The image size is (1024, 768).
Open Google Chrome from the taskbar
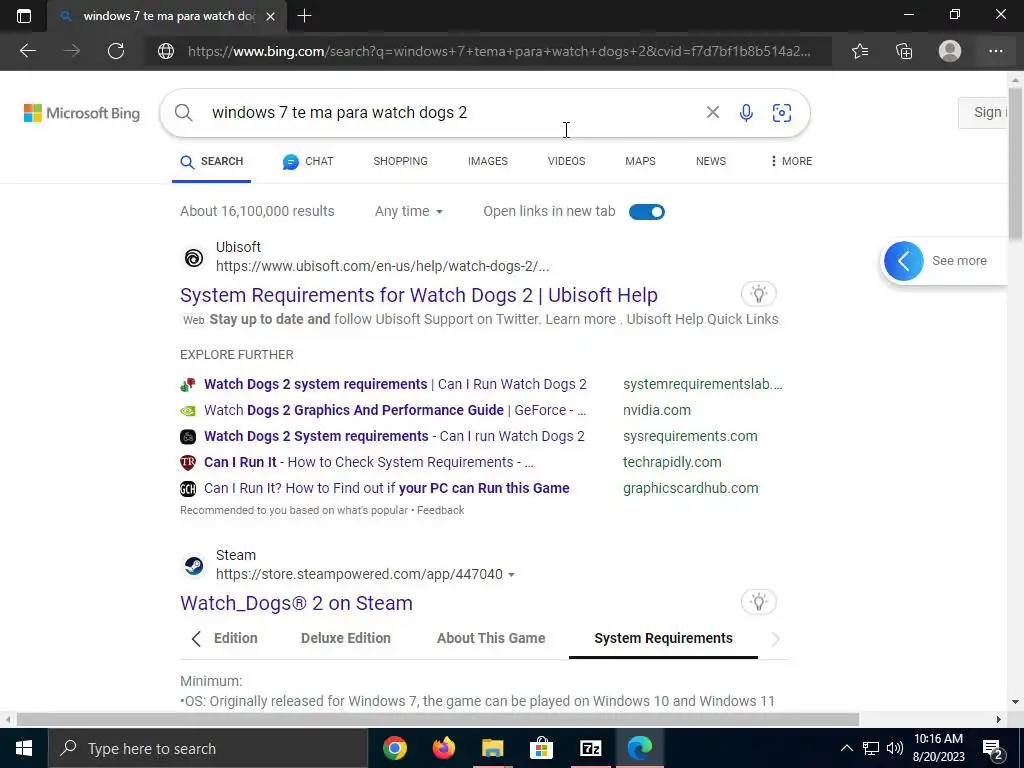pos(394,748)
